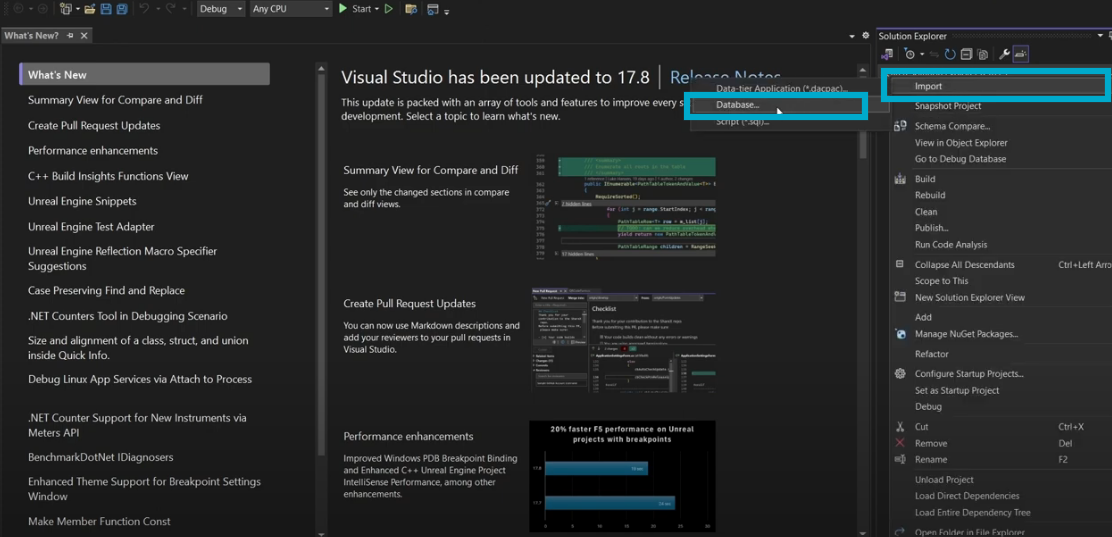Viewport: 1112px width, 537px height.
Task: Open the Start button dropdown arrow
Action: pyautogui.click(x=377, y=9)
